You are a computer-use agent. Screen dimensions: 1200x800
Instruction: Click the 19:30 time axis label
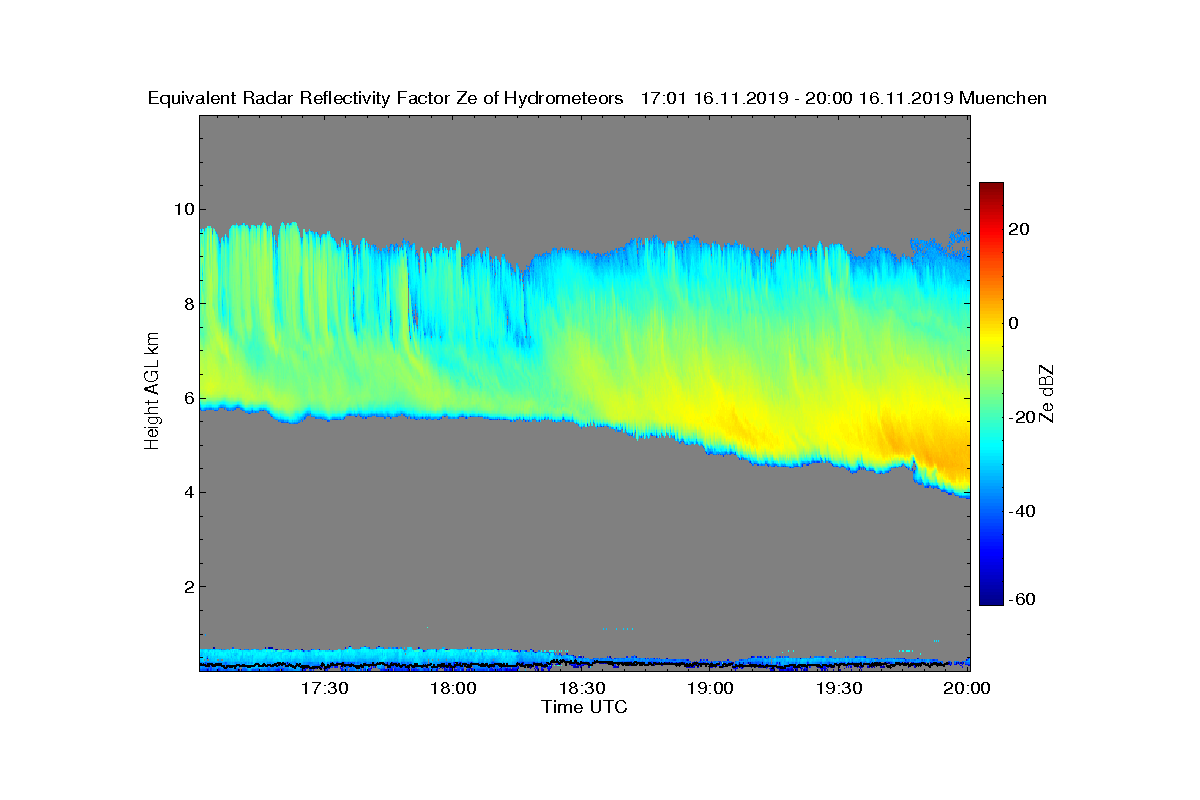(x=840, y=689)
